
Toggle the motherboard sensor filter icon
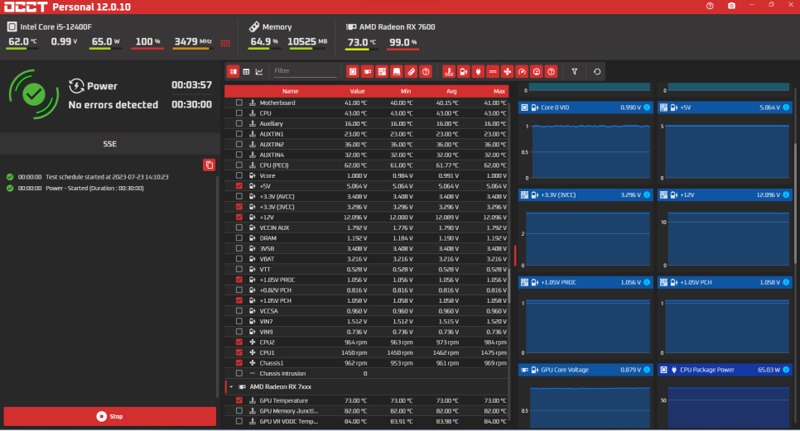tap(382, 71)
